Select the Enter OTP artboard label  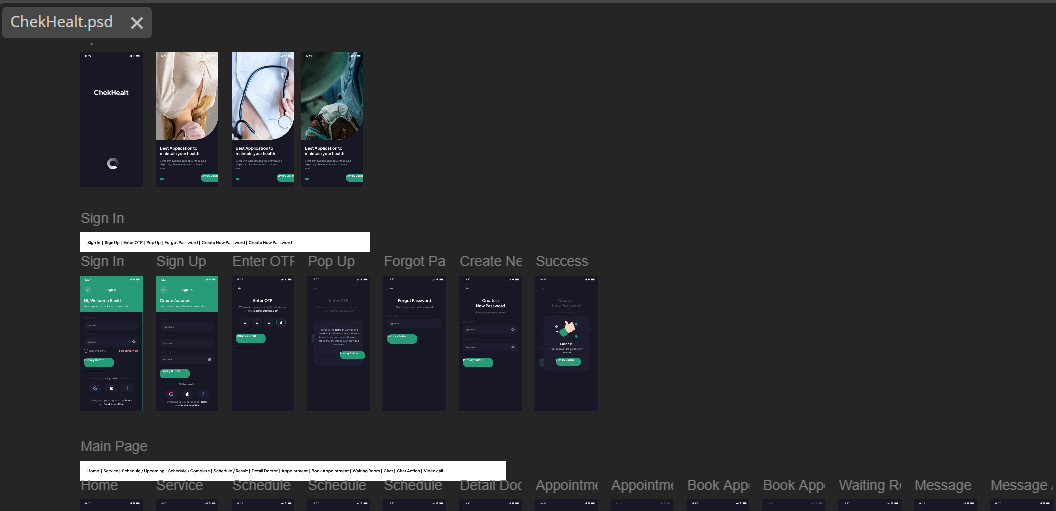point(263,261)
